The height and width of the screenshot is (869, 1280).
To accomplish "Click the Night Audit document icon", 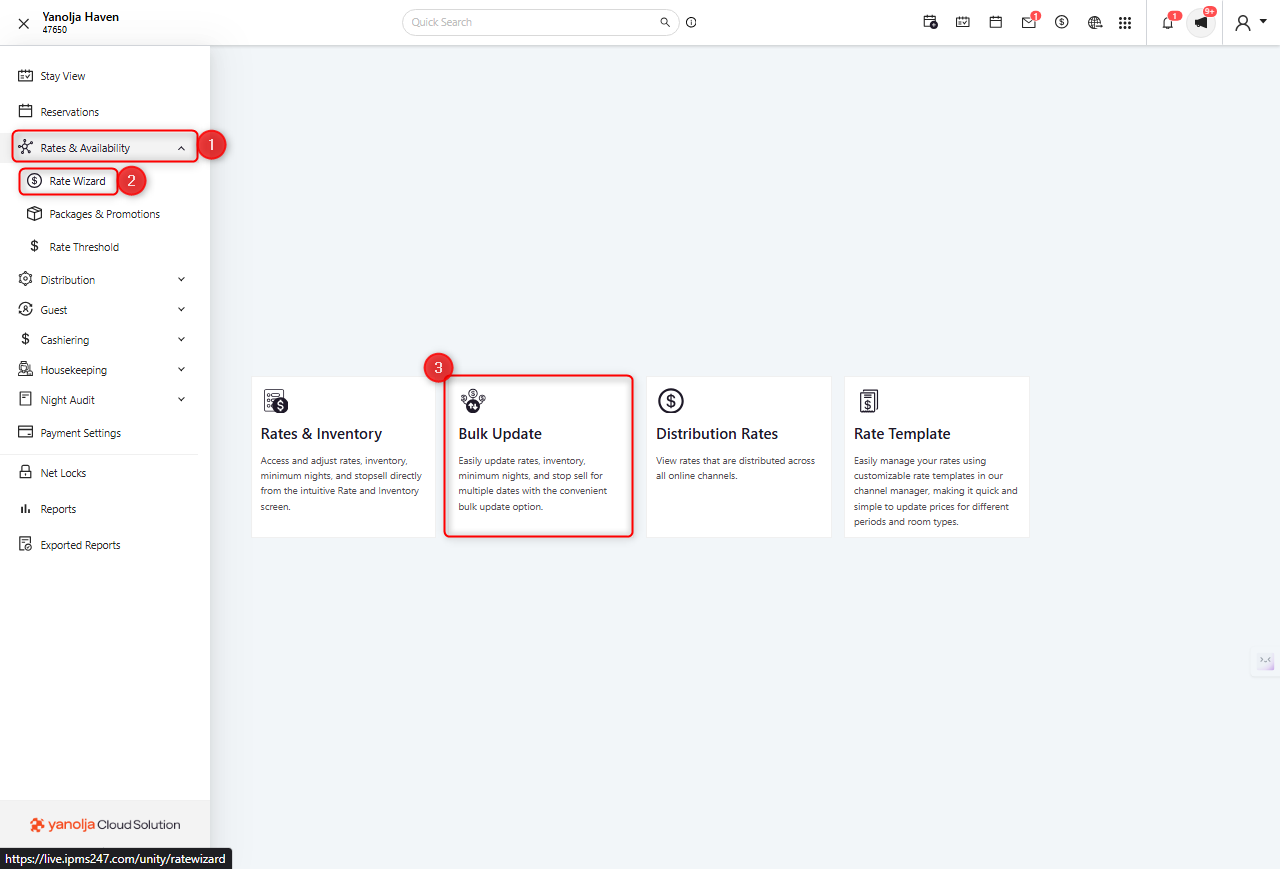I will tap(25, 400).
